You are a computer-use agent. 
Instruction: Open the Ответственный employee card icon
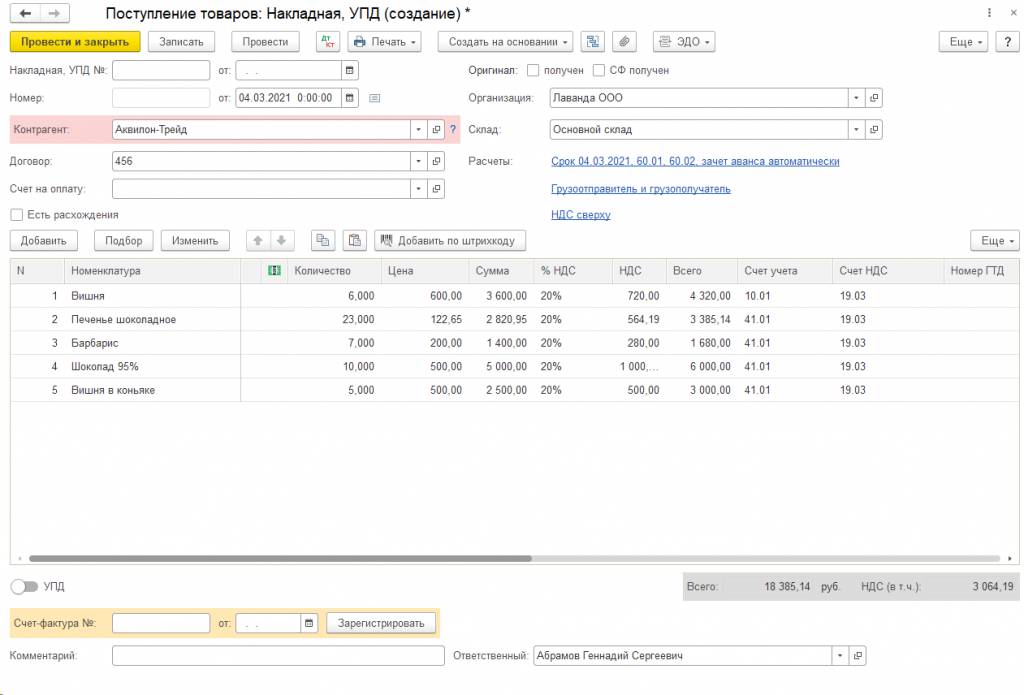coord(857,655)
